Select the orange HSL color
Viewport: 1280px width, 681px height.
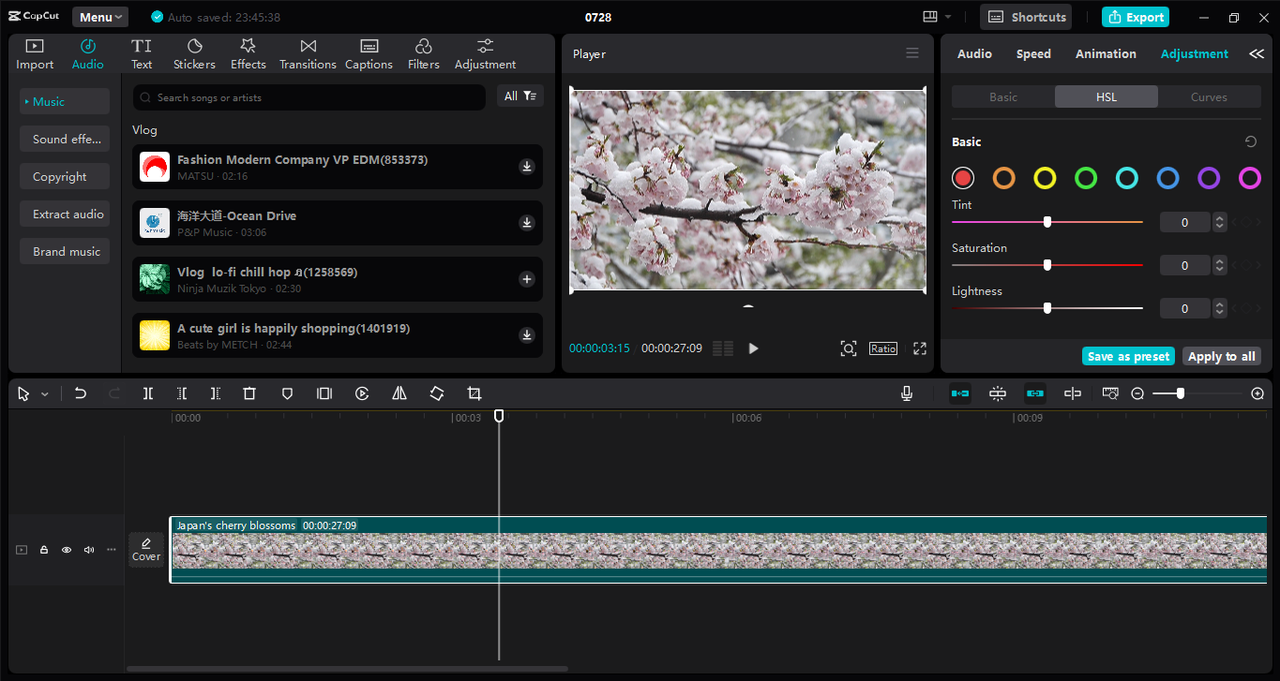(1004, 178)
